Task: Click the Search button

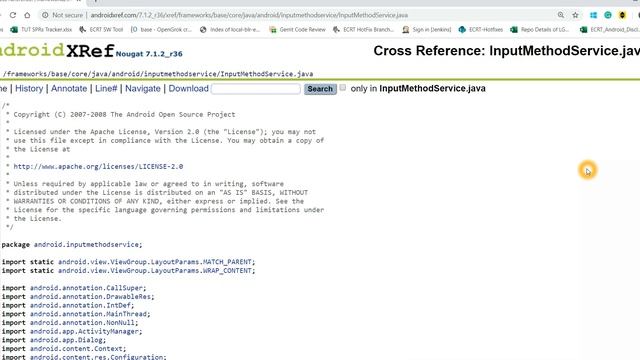Action: [x=320, y=89]
